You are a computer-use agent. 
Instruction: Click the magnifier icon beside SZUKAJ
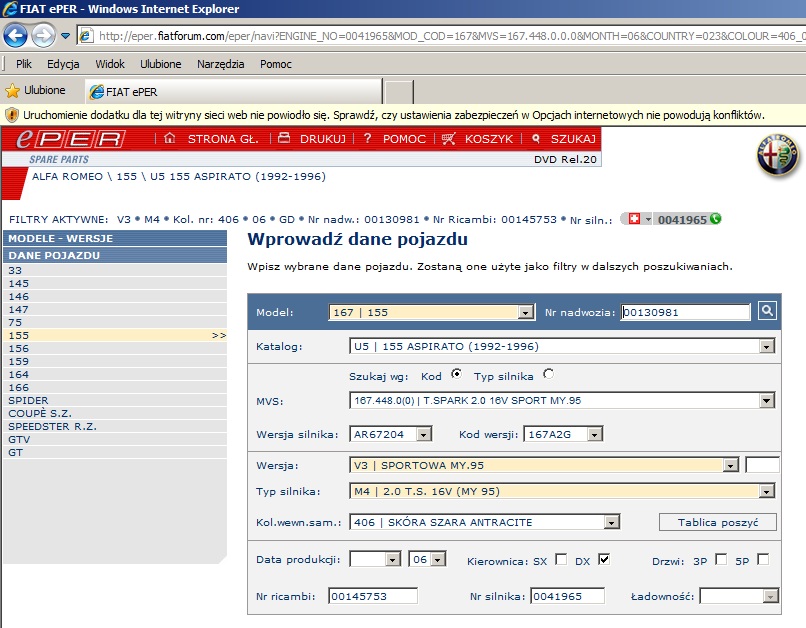tap(536, 138)
